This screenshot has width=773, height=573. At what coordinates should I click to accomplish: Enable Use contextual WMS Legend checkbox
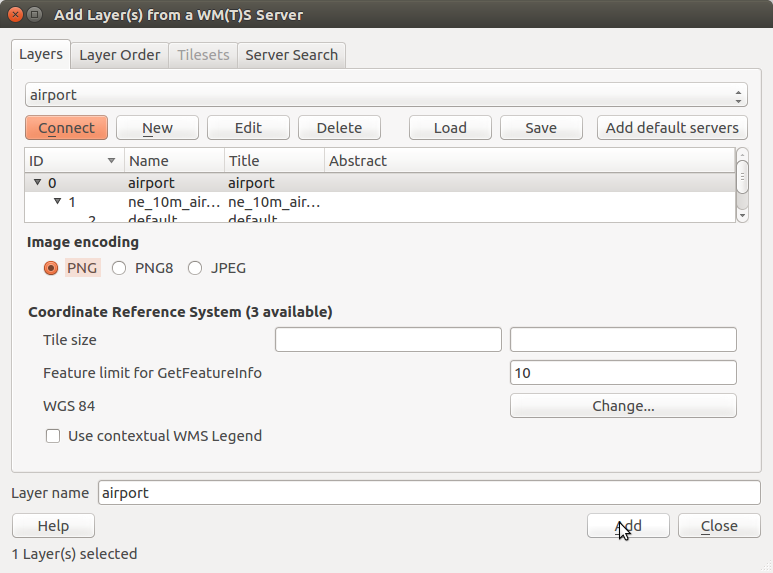click(54, 436)
